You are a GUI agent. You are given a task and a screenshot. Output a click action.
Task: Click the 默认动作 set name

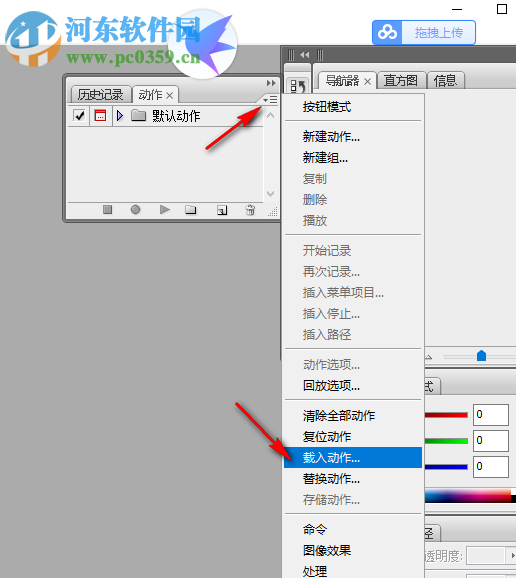tap(176, 116)
